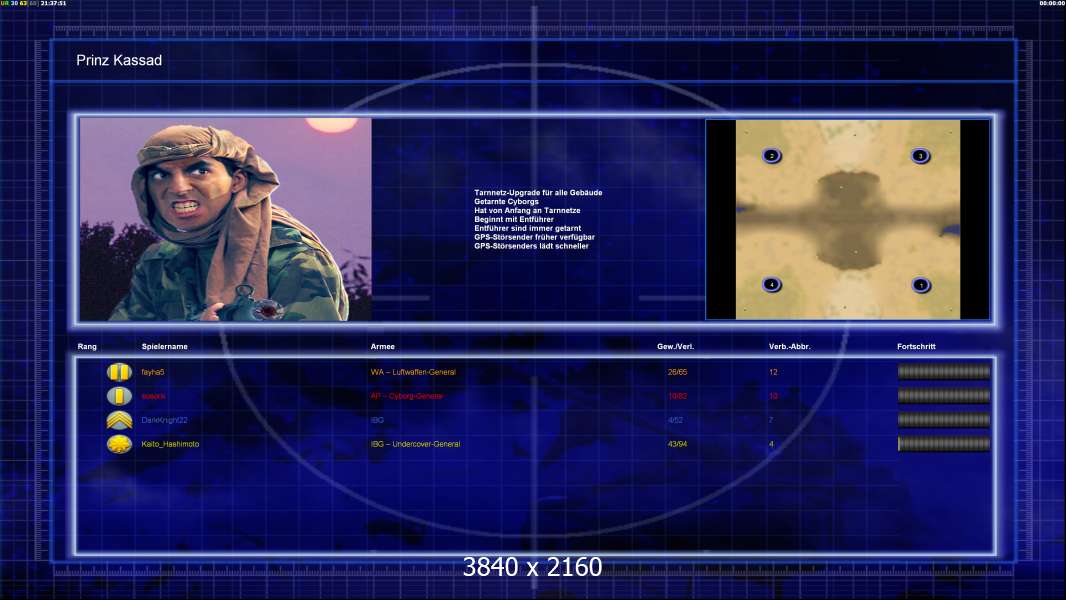Click the win/loss value '4/52'
Viewport: 1066px width, 600px height.
[675, 420]
